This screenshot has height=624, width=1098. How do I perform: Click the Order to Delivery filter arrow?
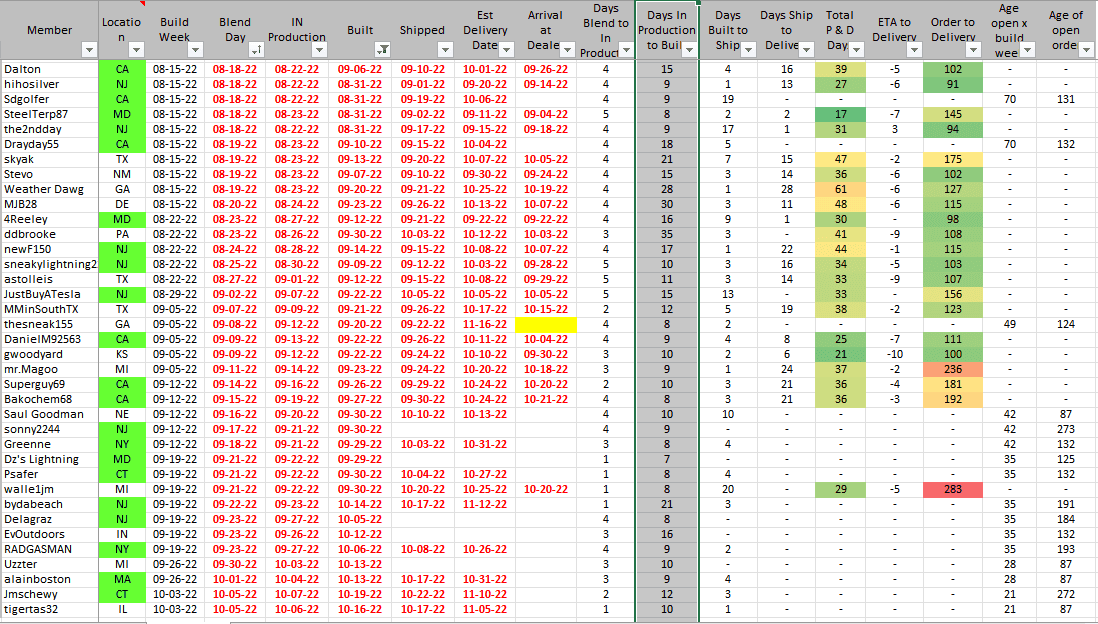tap(980, 50)
